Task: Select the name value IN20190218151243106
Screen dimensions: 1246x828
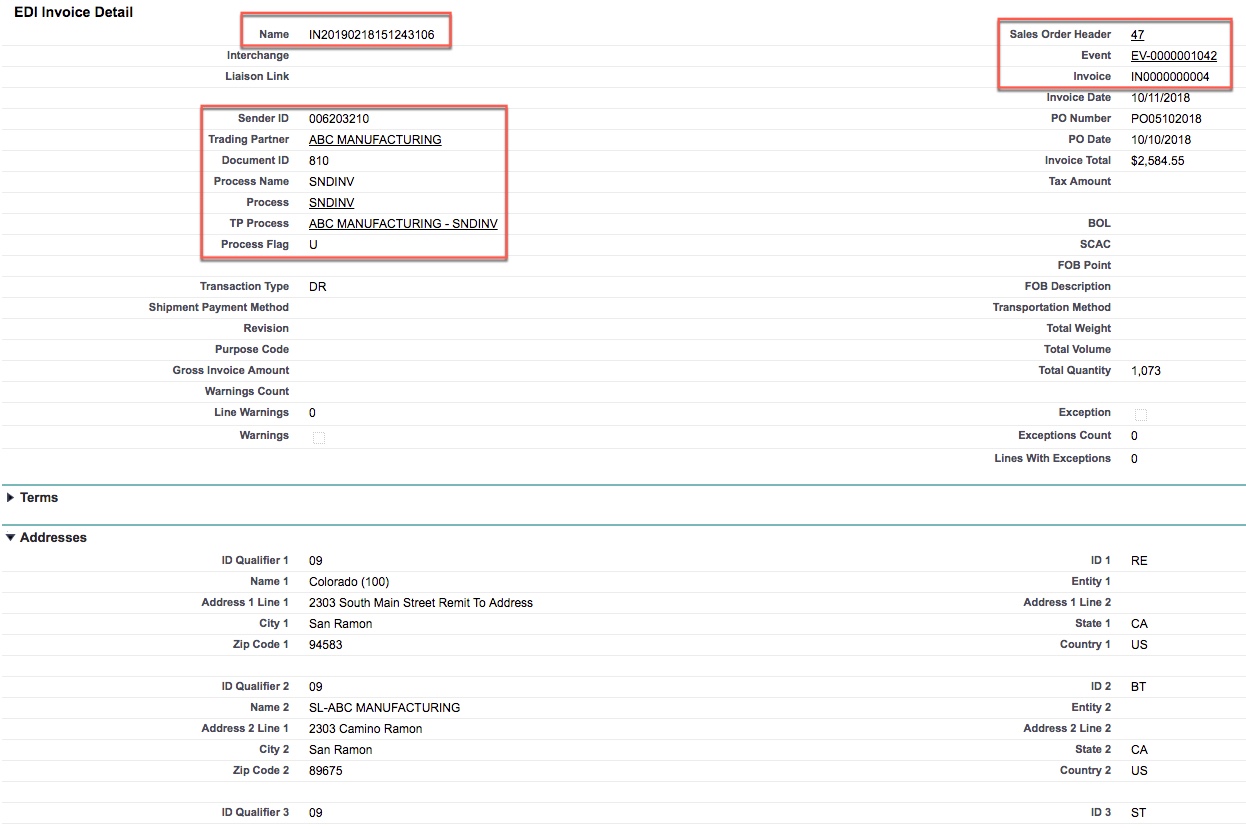Action: pyautogui.click(x=372, y=35)
